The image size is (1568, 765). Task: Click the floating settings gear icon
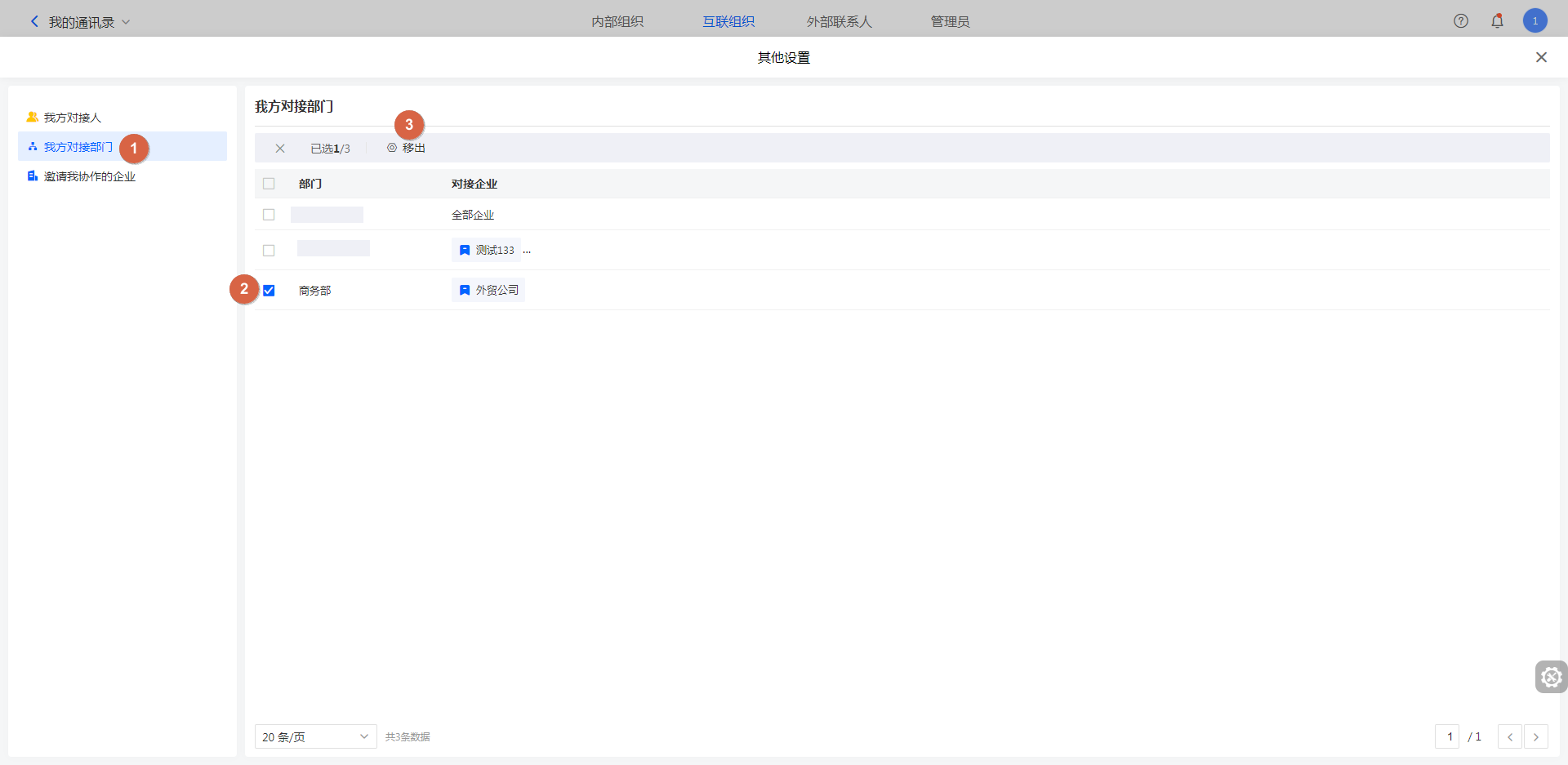(1551, 677)
